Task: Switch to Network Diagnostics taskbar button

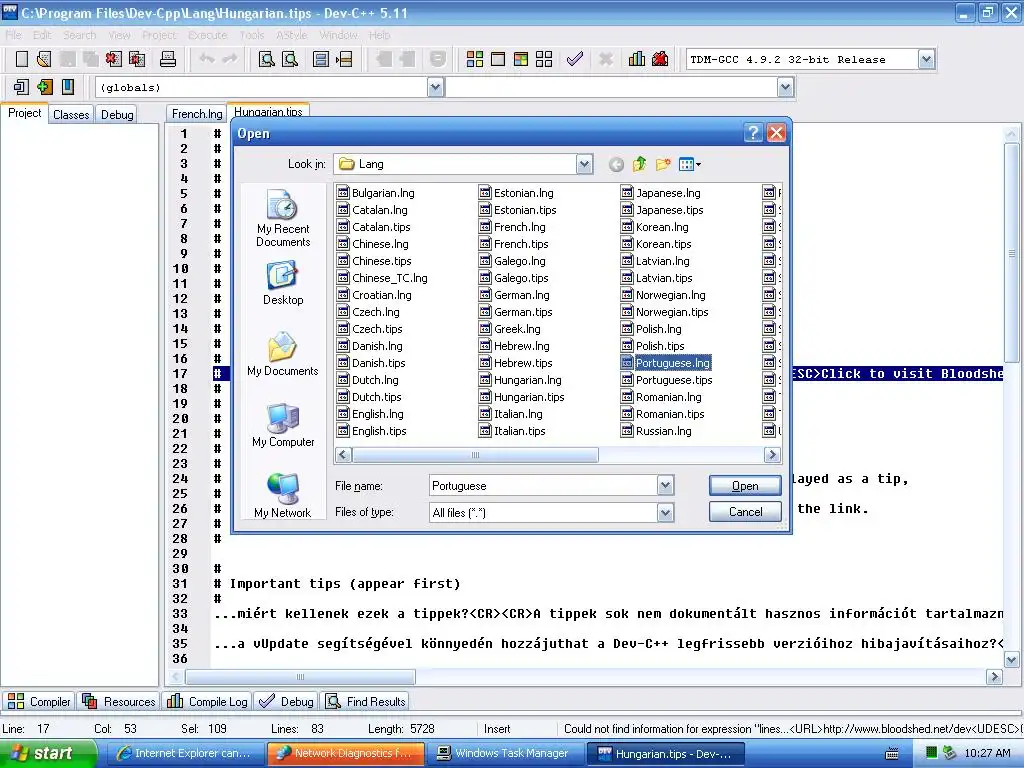Action: [x=345, y=753]
